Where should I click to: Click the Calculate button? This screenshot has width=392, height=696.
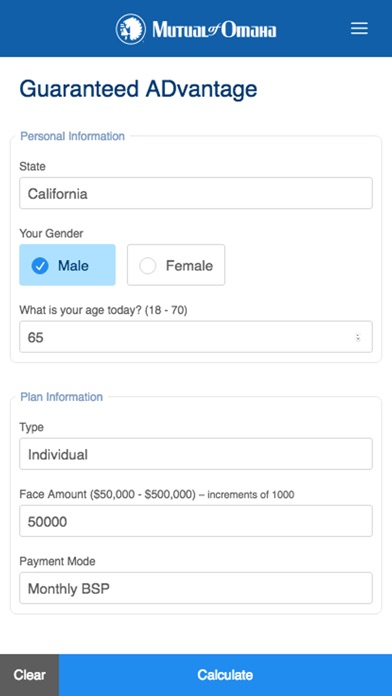[x=226, y=675]
